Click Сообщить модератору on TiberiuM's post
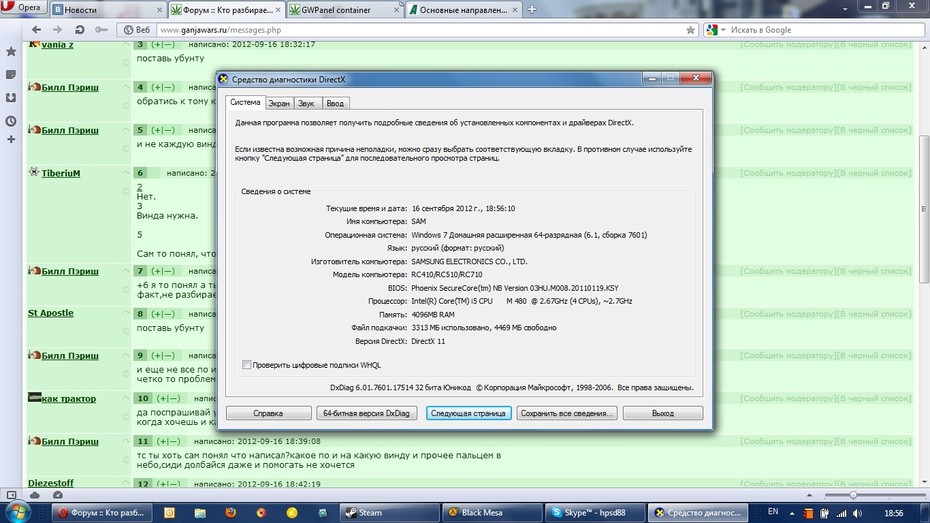 tap(787, 173)
